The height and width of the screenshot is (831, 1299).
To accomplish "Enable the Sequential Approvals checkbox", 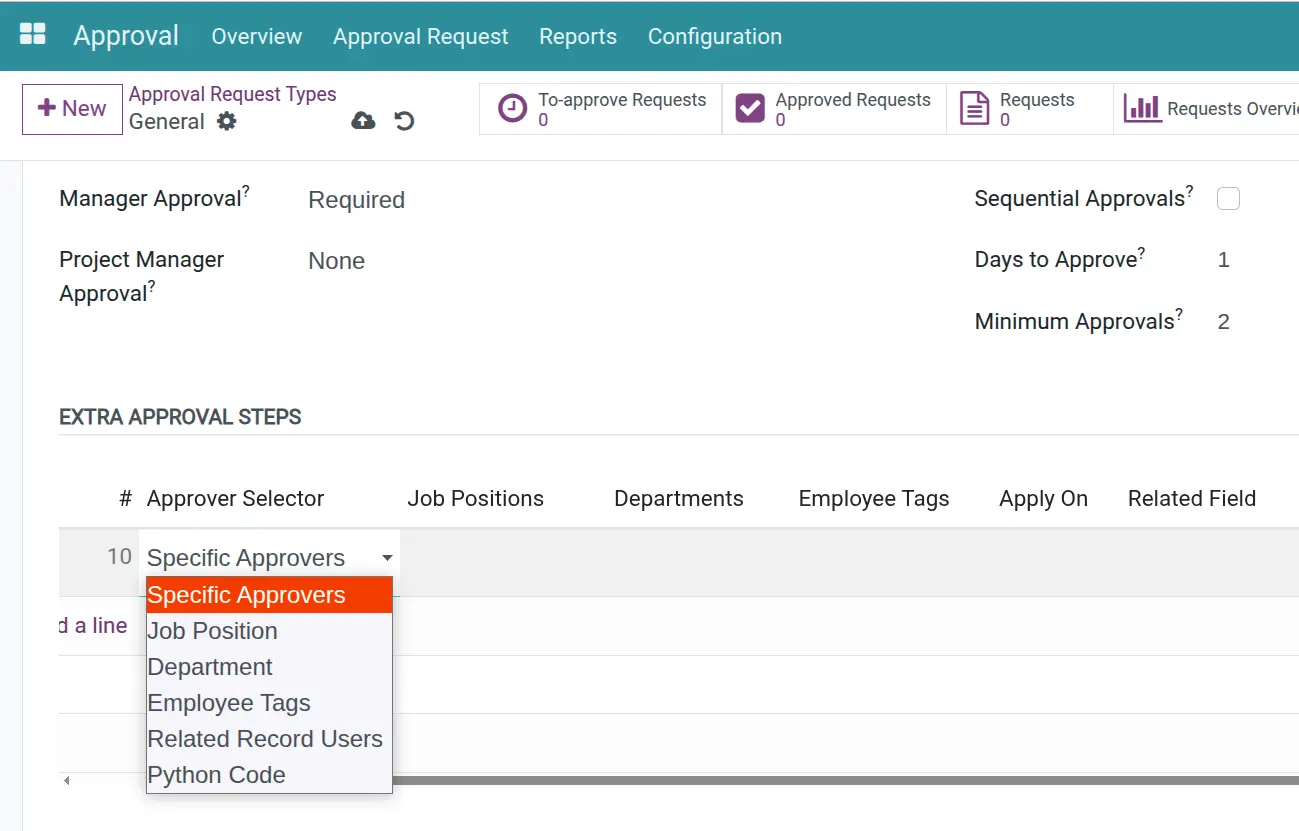I will pyautogui.click(x=1228, y=199).
